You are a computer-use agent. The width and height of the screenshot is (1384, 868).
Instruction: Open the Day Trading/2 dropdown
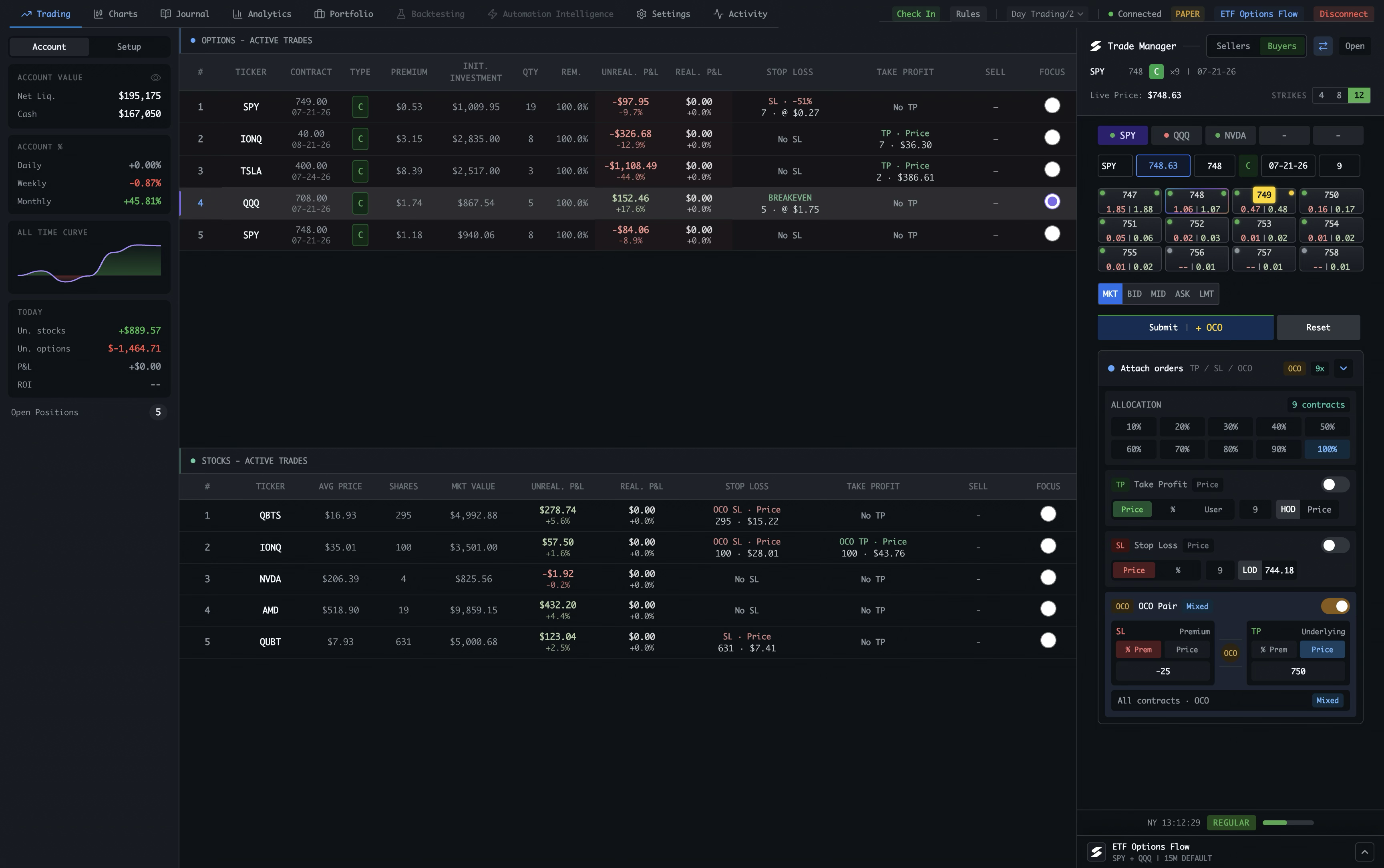point(1047,14)
